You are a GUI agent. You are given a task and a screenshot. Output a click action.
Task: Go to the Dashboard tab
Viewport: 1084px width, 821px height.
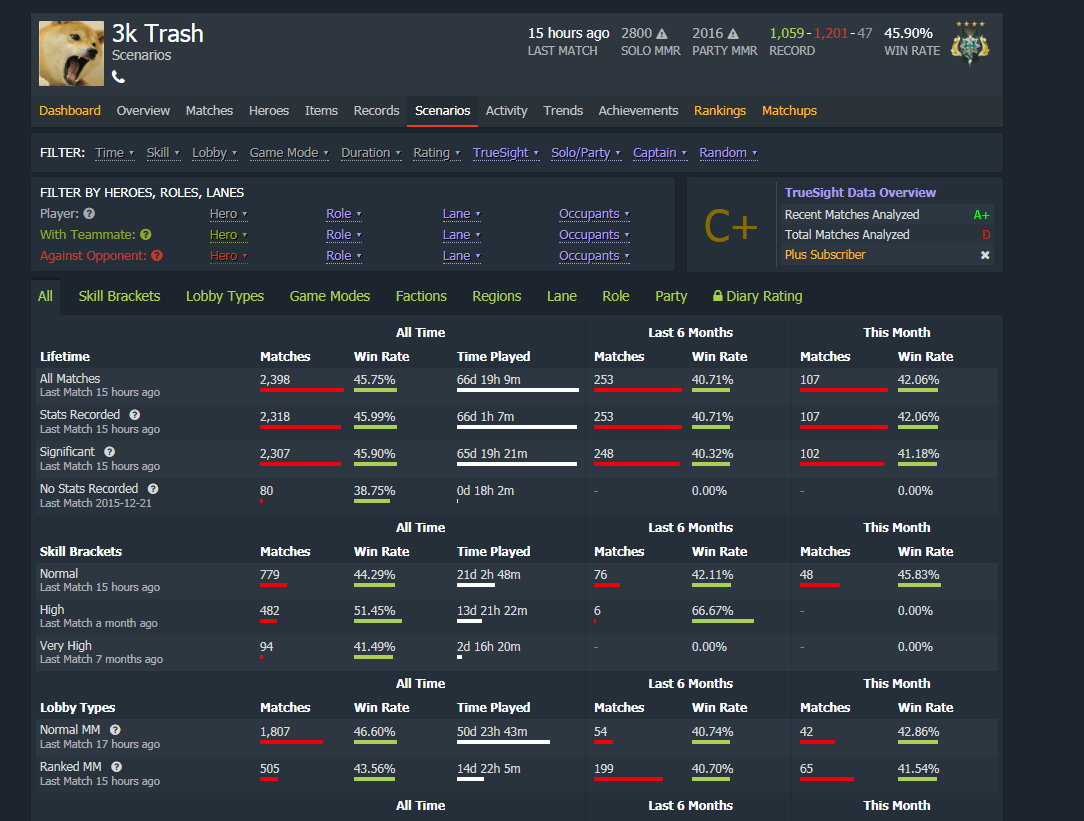(70, 111)
